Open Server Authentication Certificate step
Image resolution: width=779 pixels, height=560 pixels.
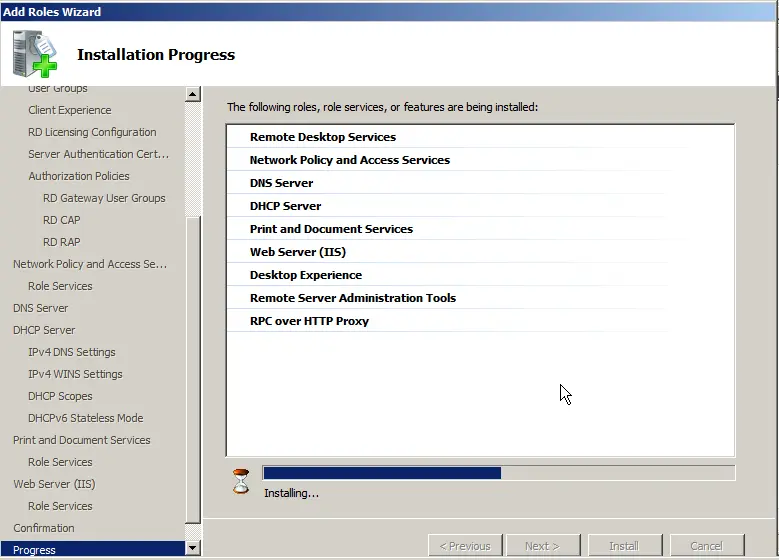pos(98,154)
